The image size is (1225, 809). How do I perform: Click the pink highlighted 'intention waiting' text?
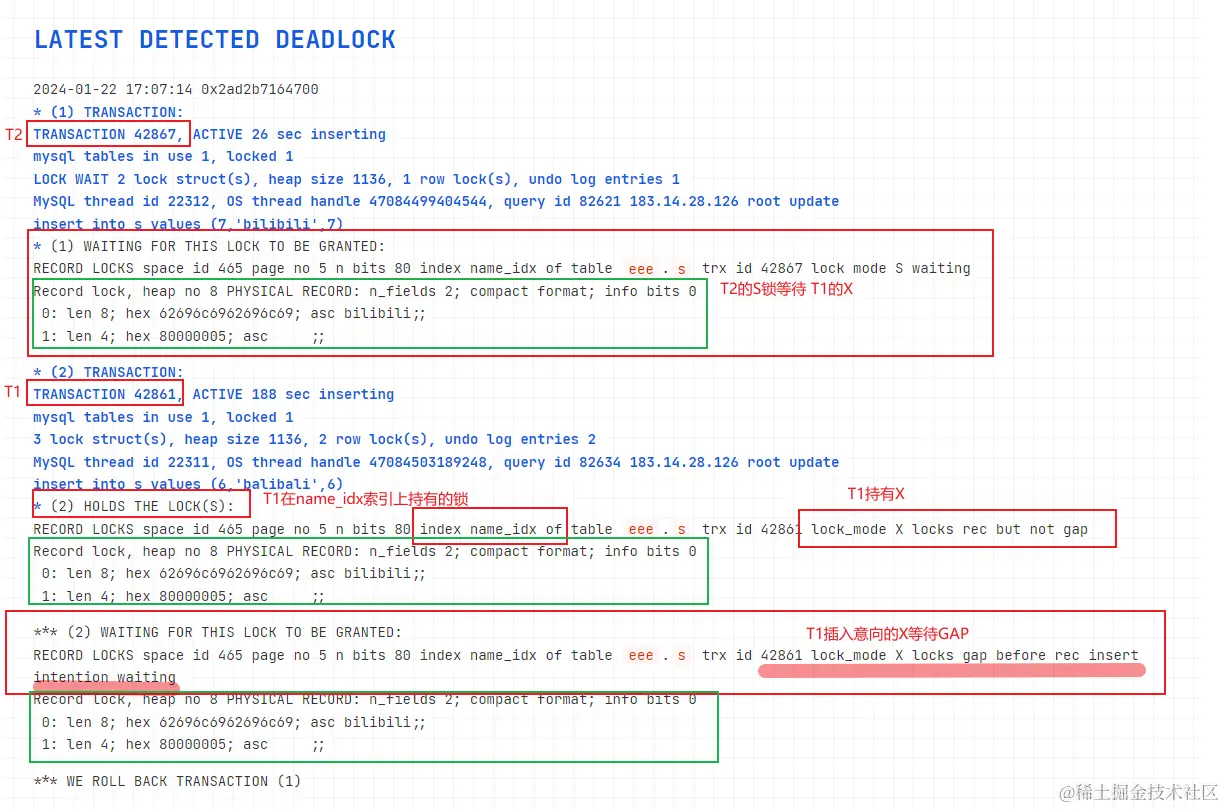click(105, 678)
